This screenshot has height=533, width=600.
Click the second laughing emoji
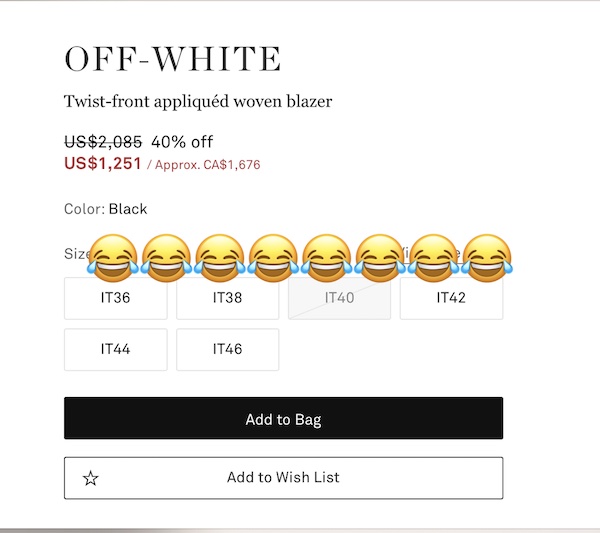tap(166, 258)
